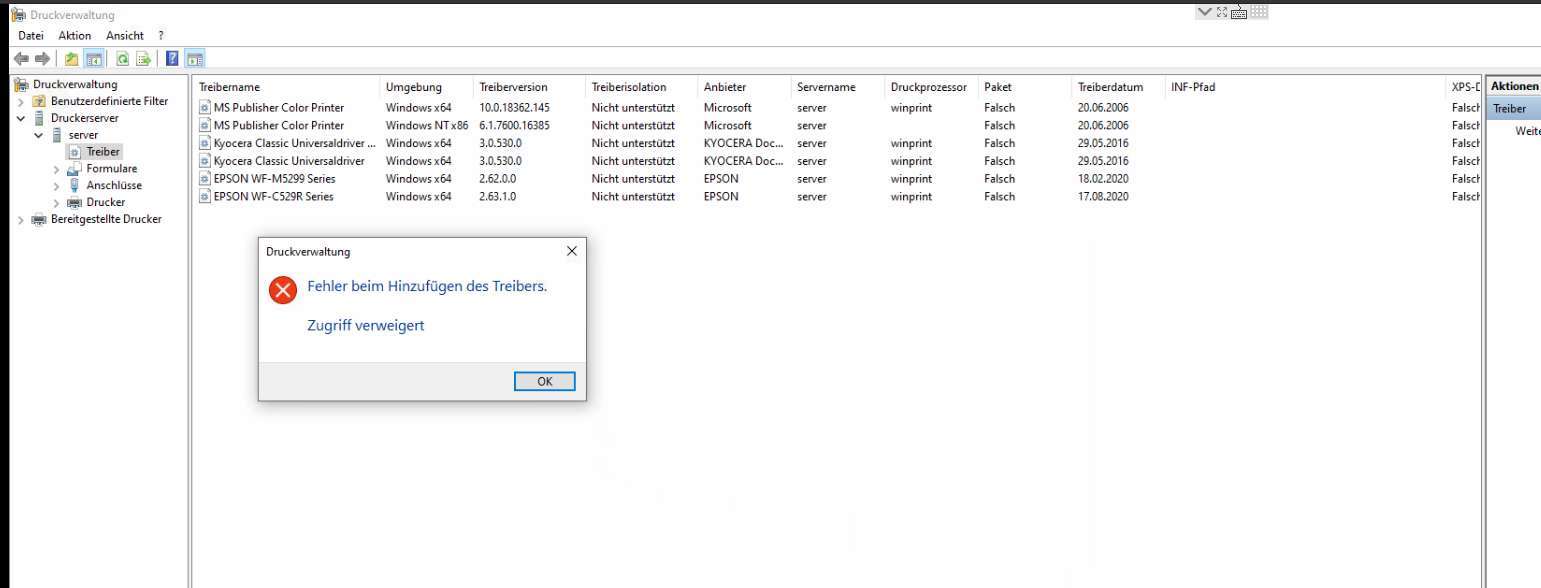Click the EPSON WF-M5299 Series driver icon
This screenshot has width=1541, height=588.
(x=205, y=179)
